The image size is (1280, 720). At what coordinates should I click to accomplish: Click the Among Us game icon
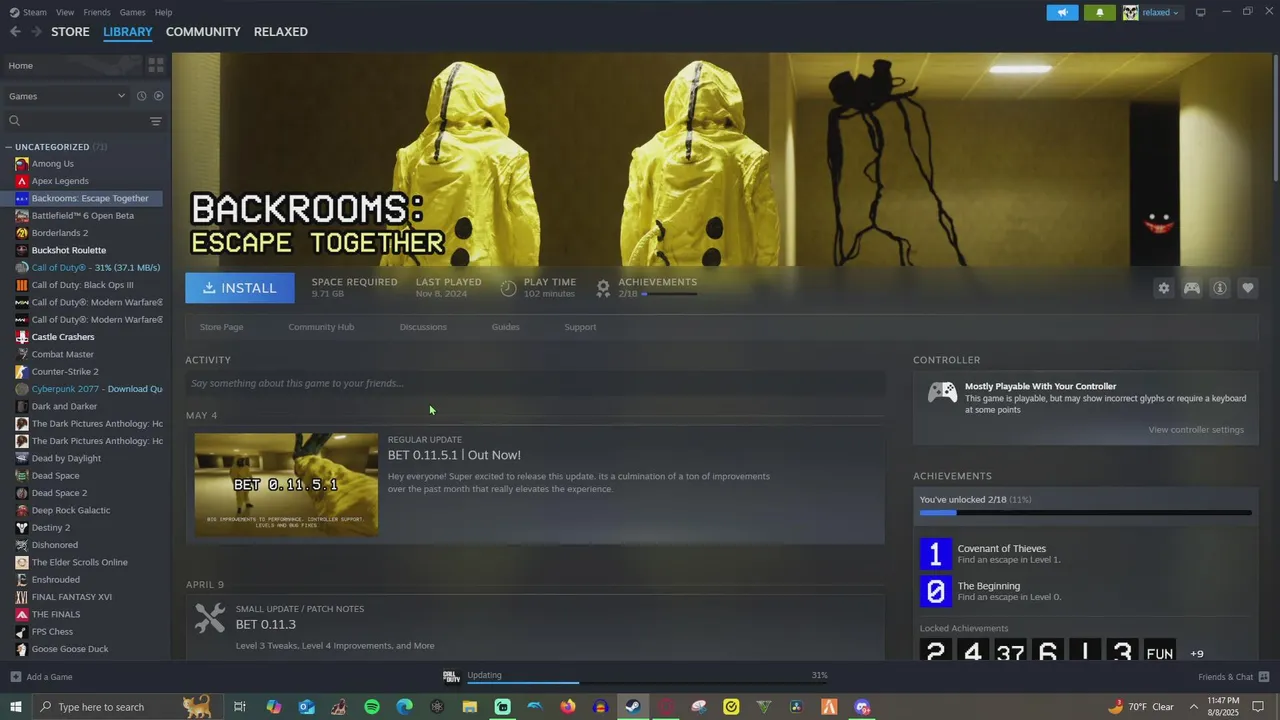point(22,164)
